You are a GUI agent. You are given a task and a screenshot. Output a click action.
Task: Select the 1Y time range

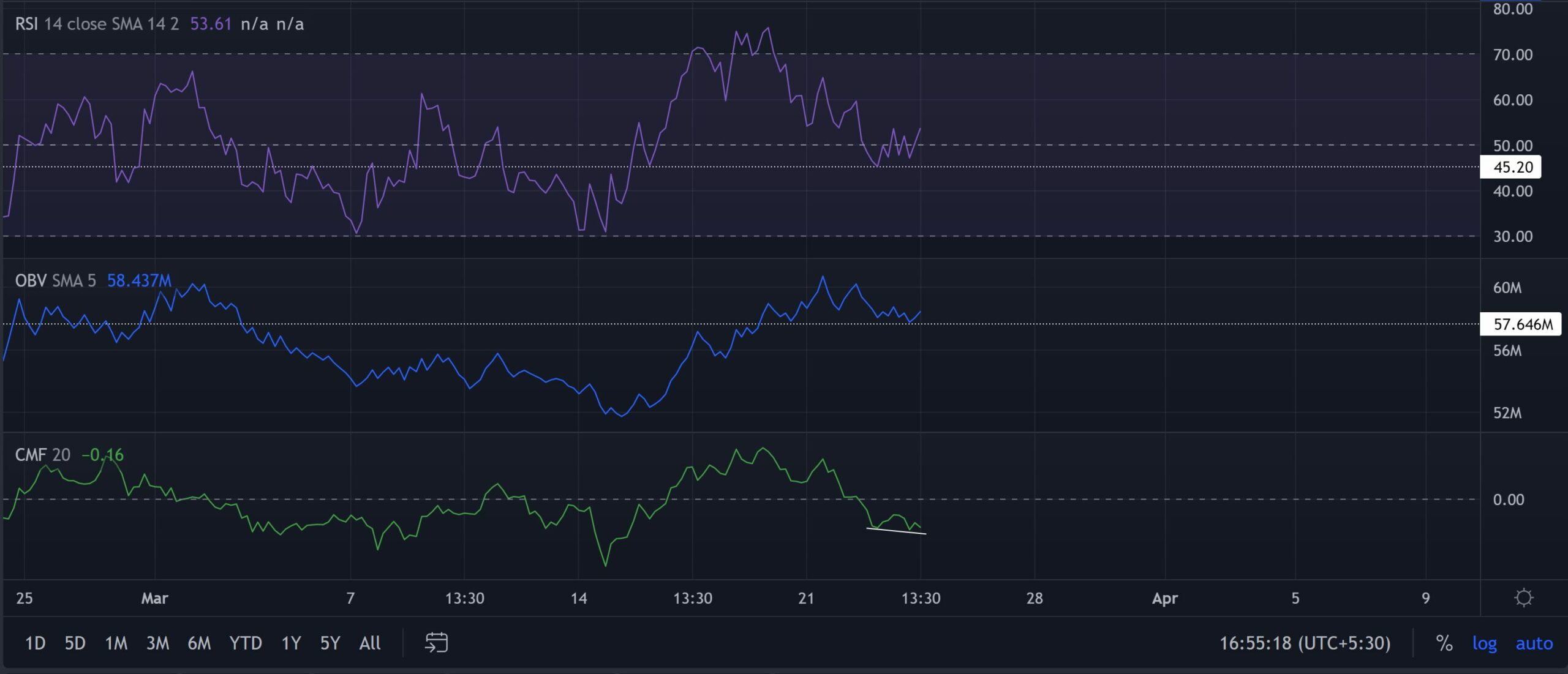[291, 643]
